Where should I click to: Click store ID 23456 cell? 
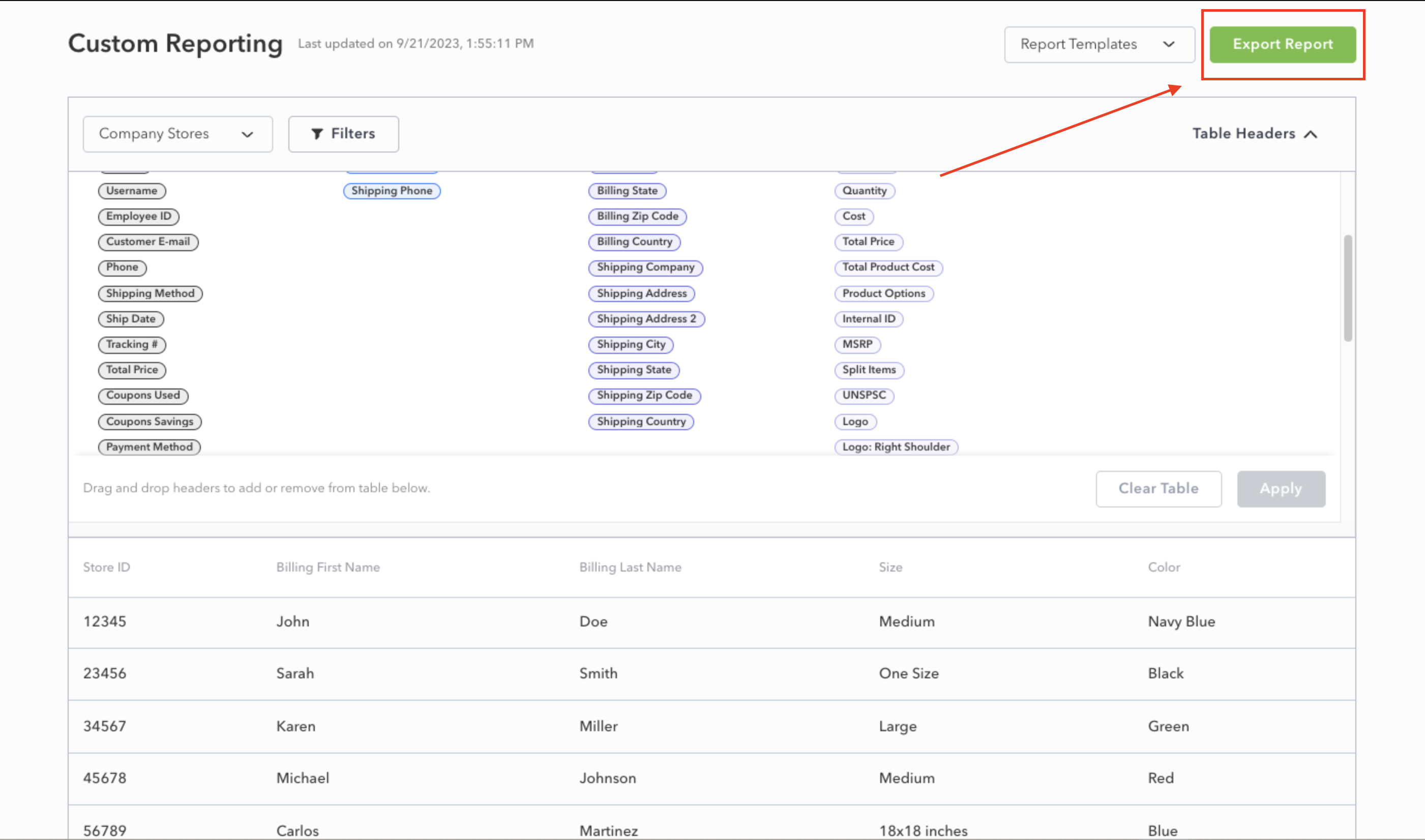click(x=105, y=674)
